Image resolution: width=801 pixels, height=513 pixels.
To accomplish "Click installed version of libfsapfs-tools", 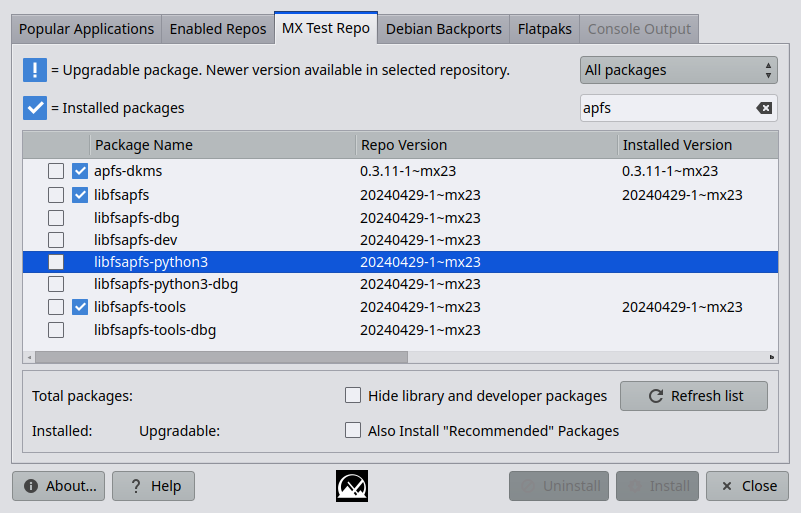I will 682,307.
